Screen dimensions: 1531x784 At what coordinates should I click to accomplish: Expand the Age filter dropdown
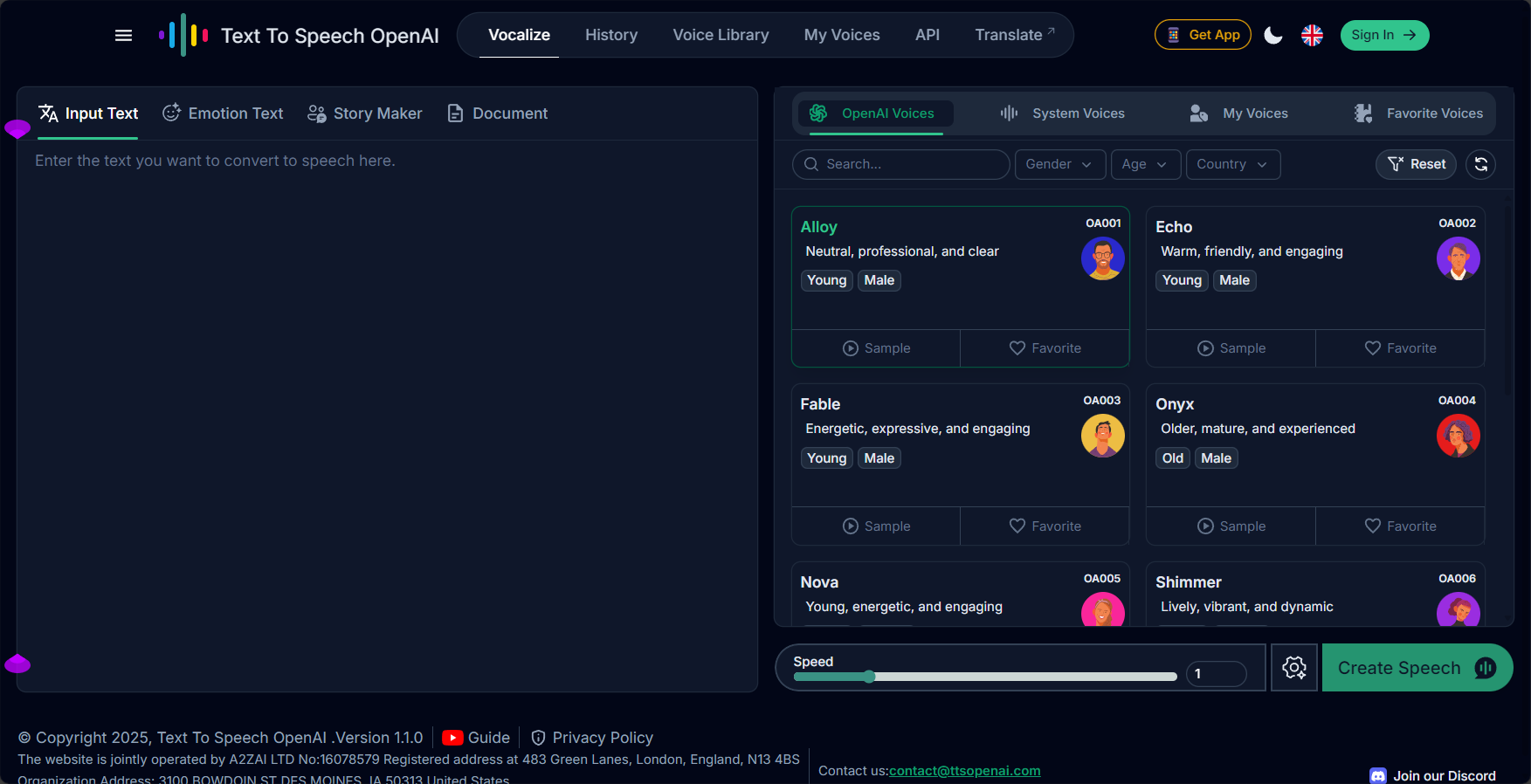[1145, 164]
